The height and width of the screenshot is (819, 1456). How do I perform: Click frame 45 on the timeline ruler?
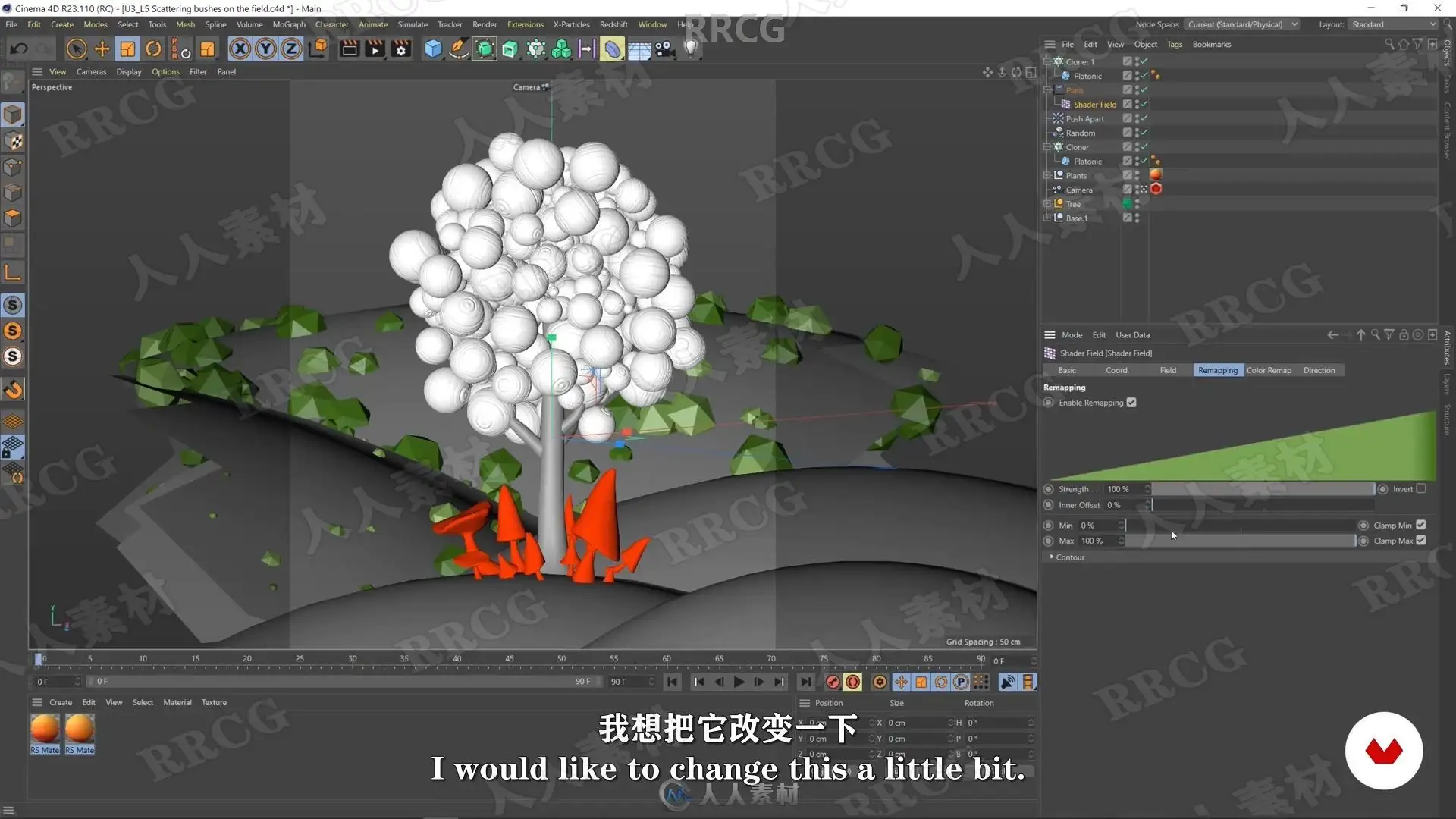pyautogui.click(x=509, y=659)
